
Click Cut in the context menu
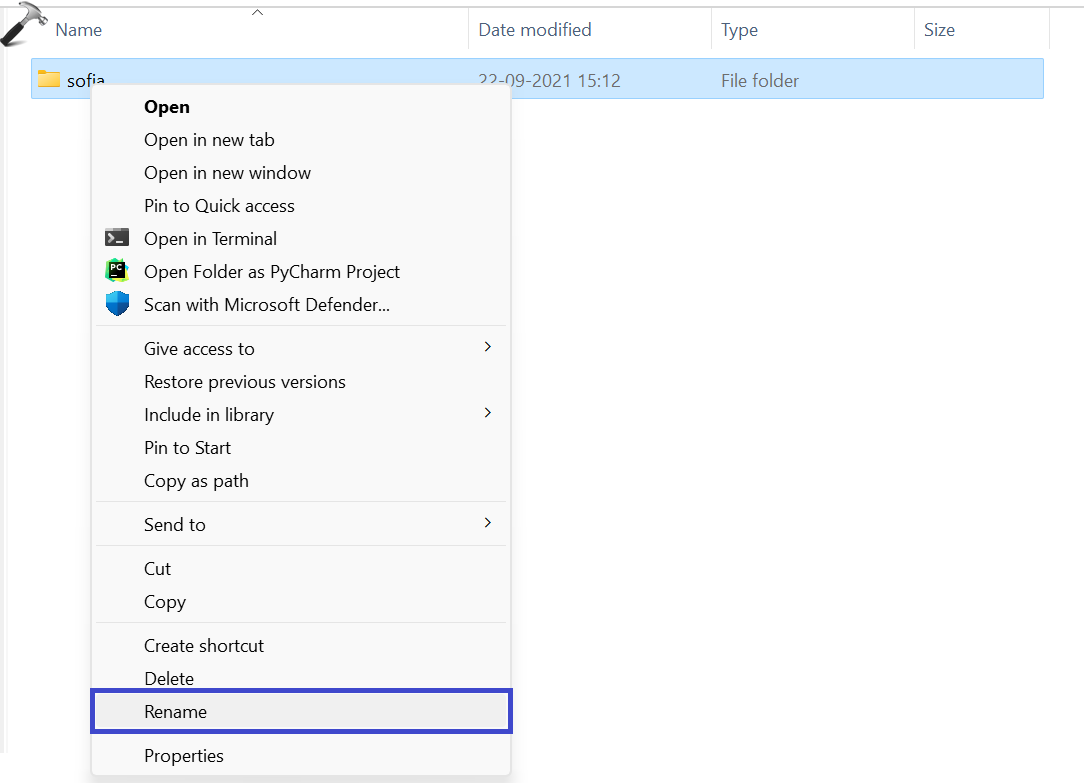157,569
